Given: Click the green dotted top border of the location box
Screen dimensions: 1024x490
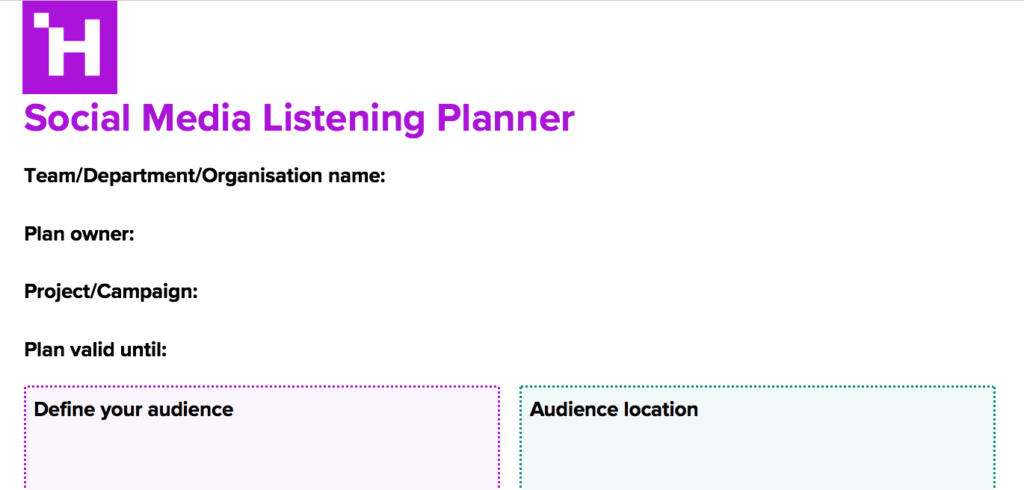Looking at the screenshot, I should pos(757,387).
